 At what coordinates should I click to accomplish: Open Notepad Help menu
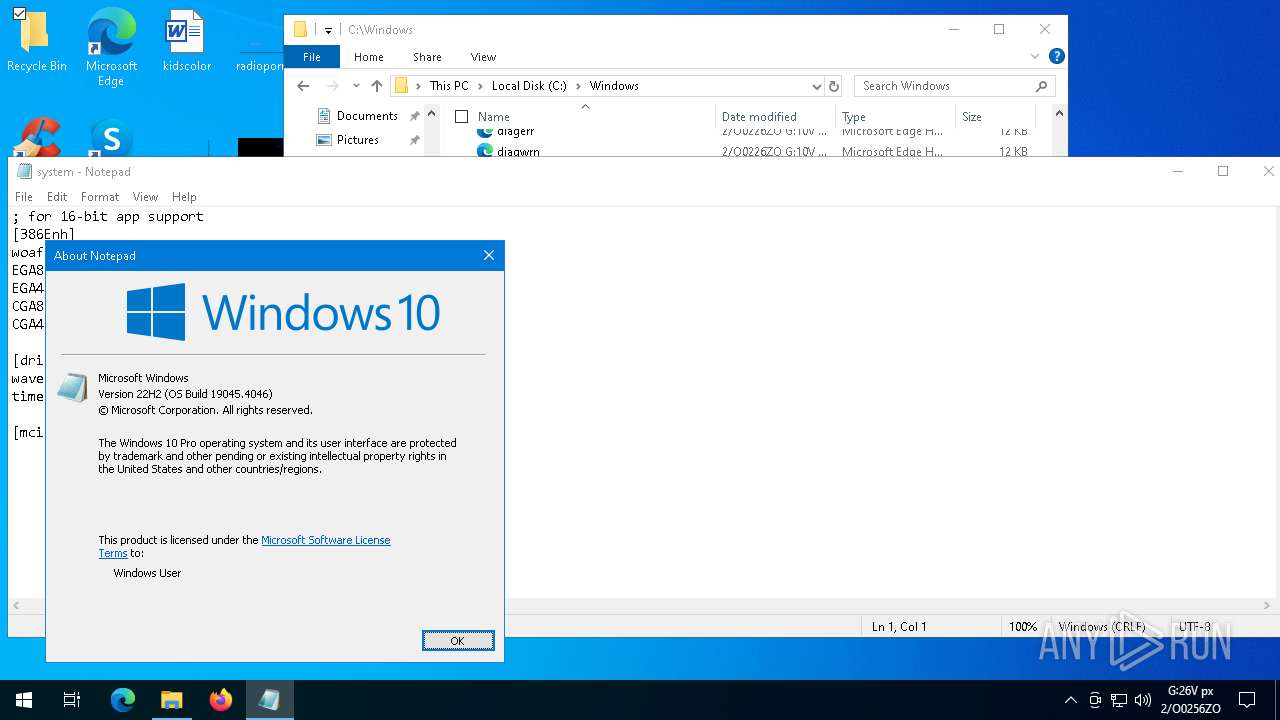tap(184, 197)
